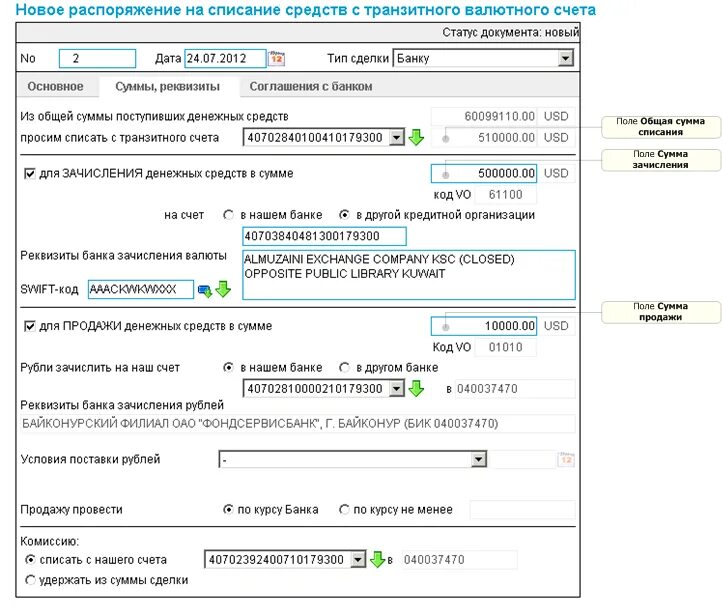722x606 pixels.
Task: Click the sale amount field 10000.00
Action: pos(483,326)
